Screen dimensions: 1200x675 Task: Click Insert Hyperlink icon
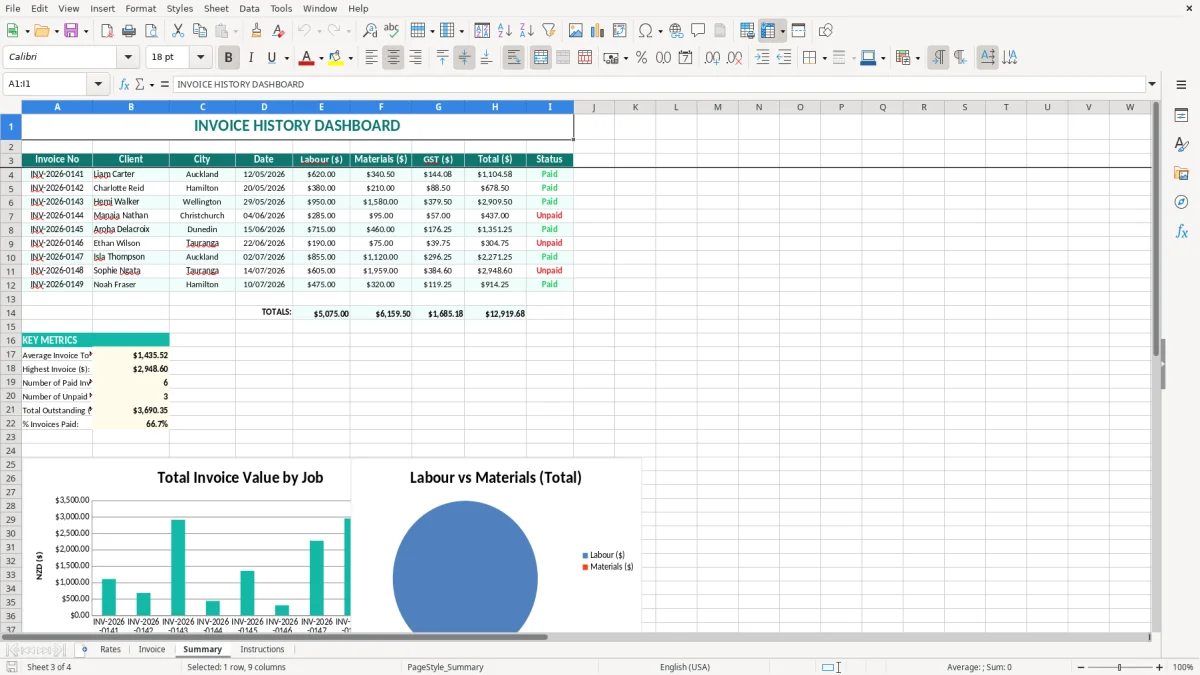point(676,31)
